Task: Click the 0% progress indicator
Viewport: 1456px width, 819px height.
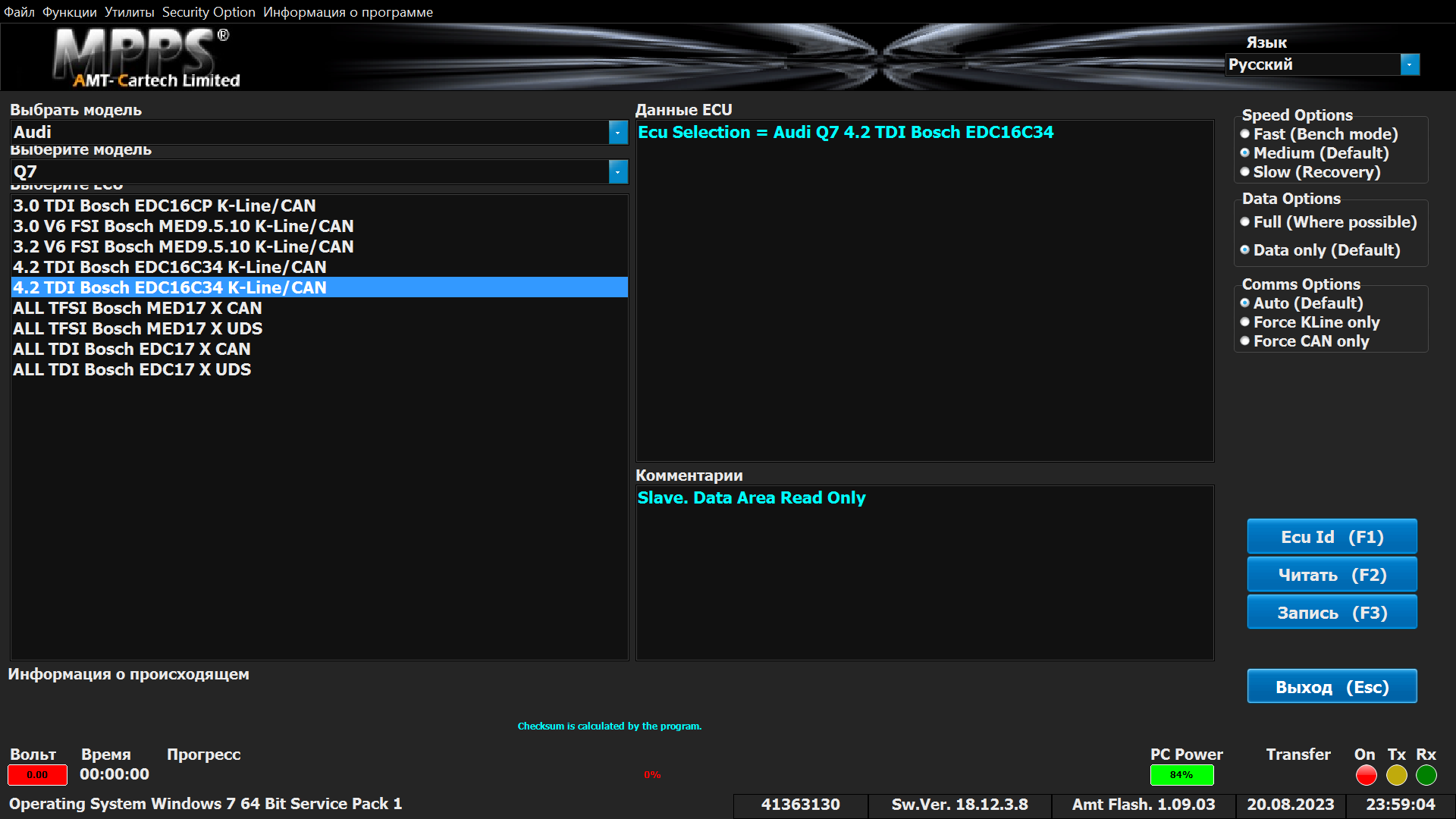Action: (652, 775)
